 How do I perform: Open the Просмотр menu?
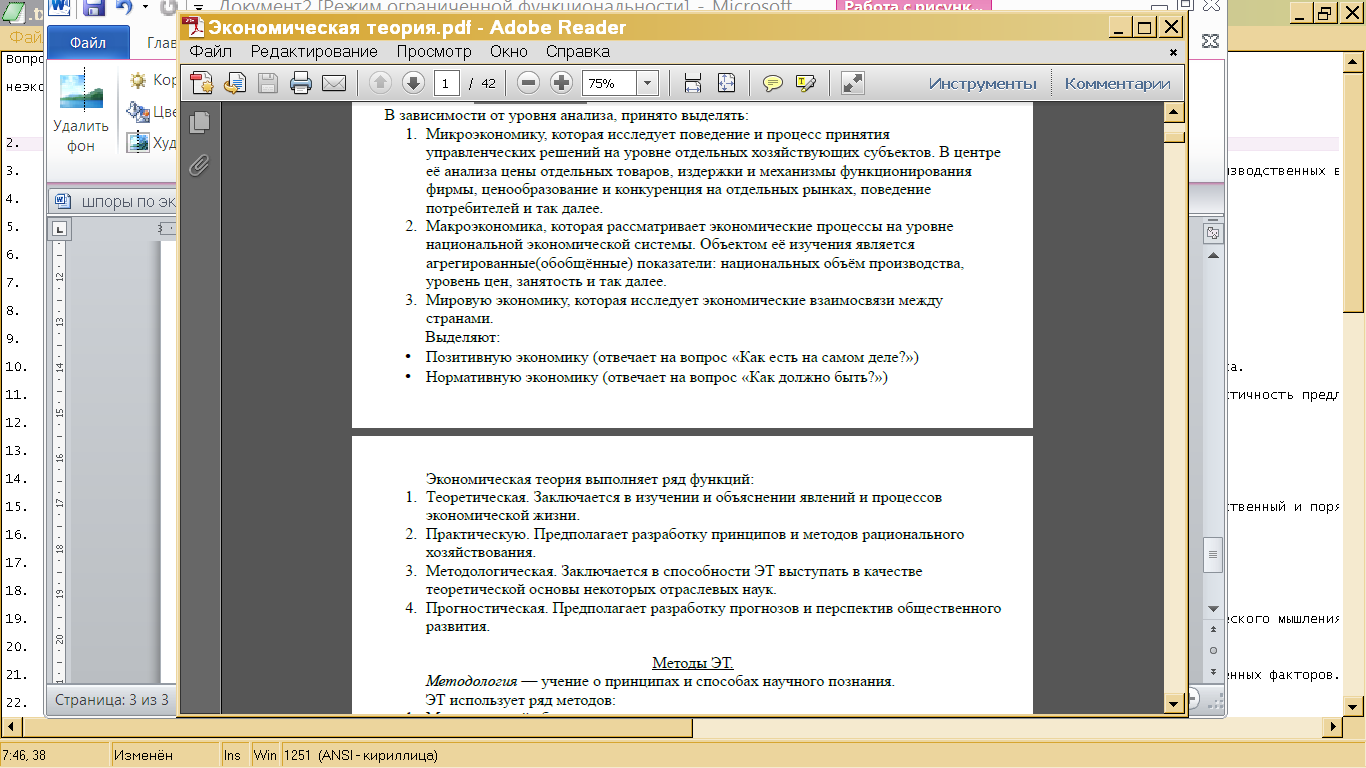pyautogui.click(x=433, y=51)
